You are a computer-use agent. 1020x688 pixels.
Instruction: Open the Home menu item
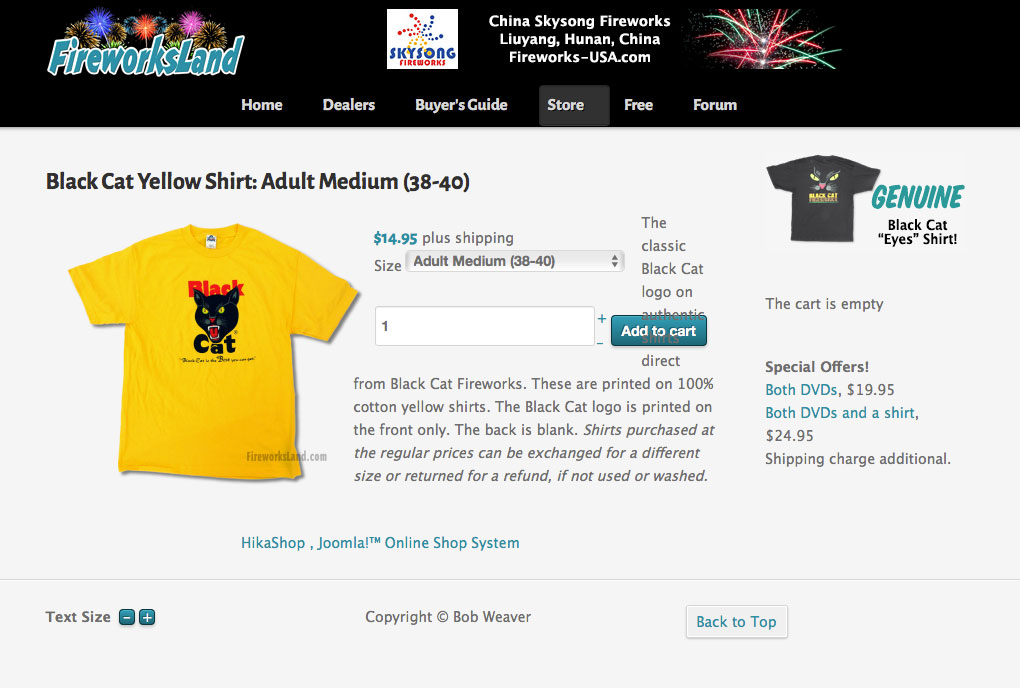tap(262, 105)
